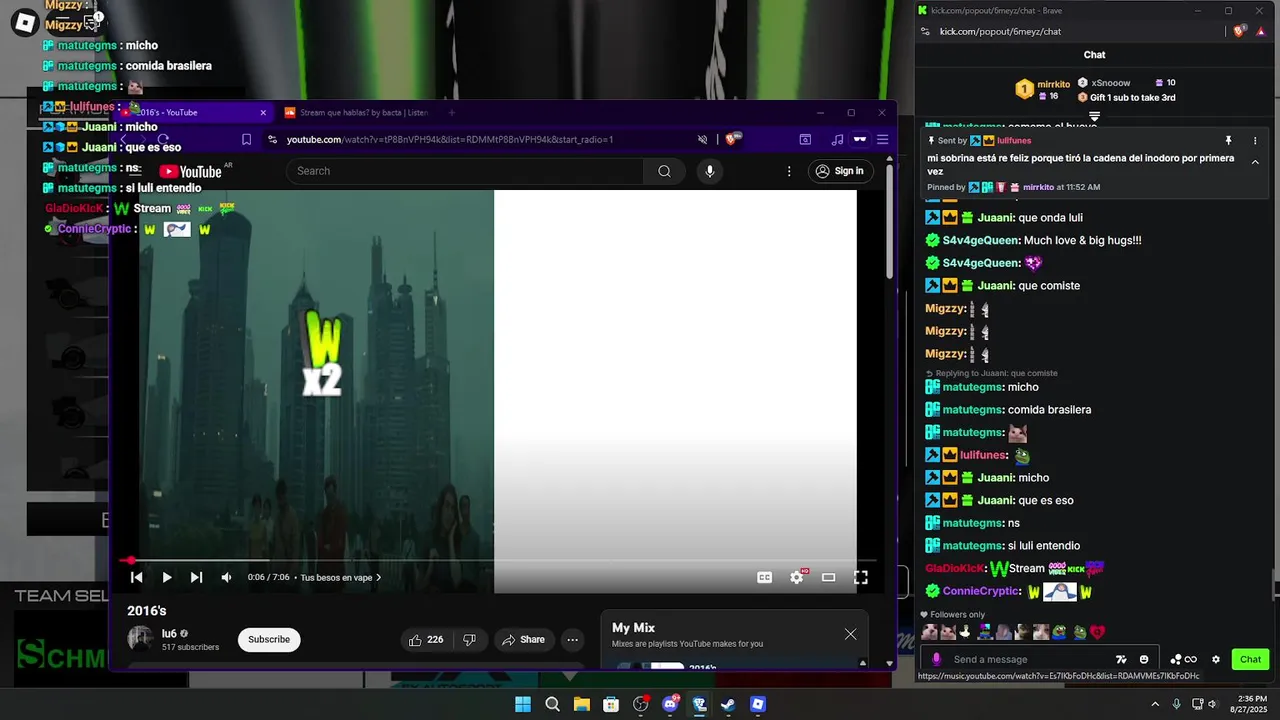The image size is (1280, 720).
Task: Click the muted autoplay icon in address bar
Action: tap(702, 140)
